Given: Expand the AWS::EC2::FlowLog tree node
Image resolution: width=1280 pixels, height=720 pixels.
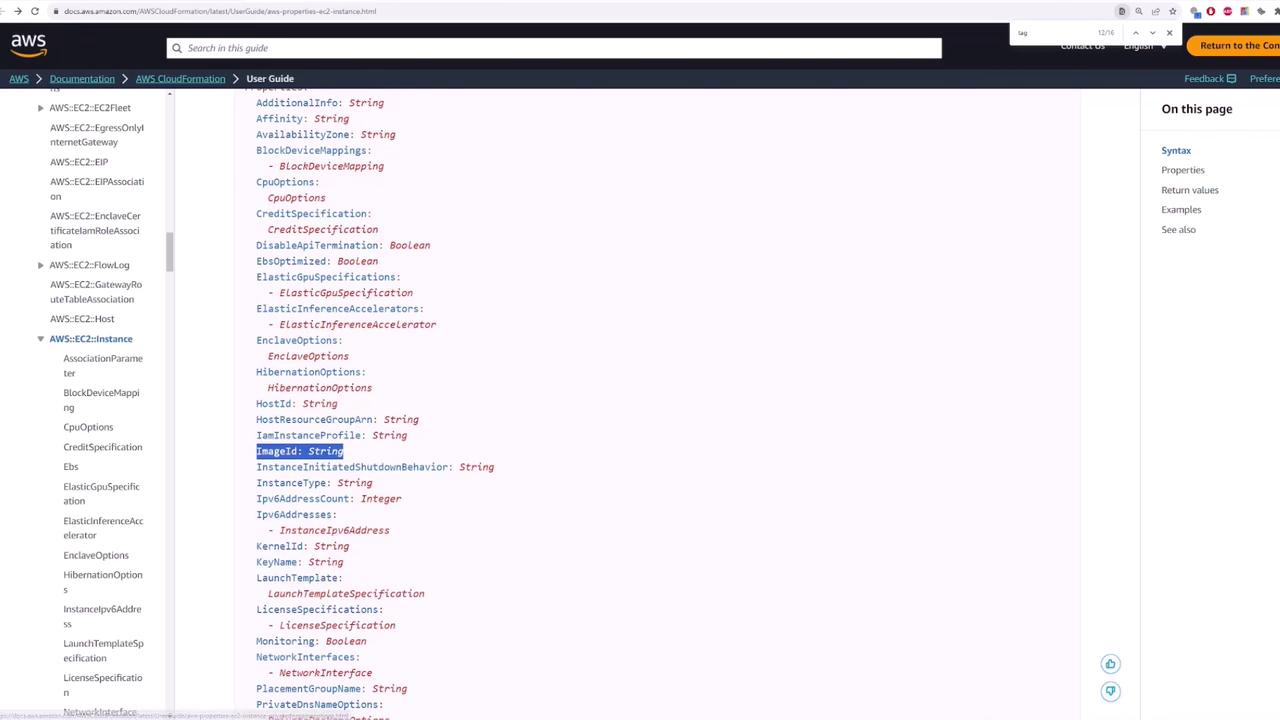Looking at the screenshot, I should pyautogui.click(x=40, y=265).
